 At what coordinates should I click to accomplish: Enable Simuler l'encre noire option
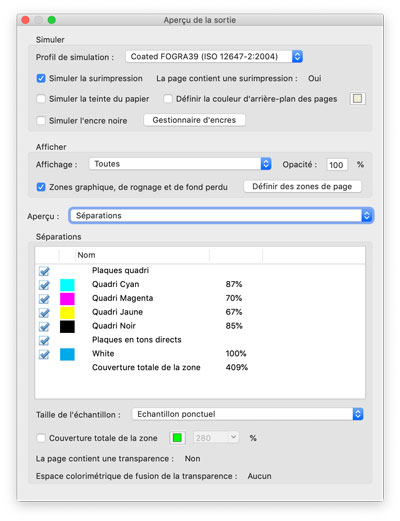click(41, 120)
